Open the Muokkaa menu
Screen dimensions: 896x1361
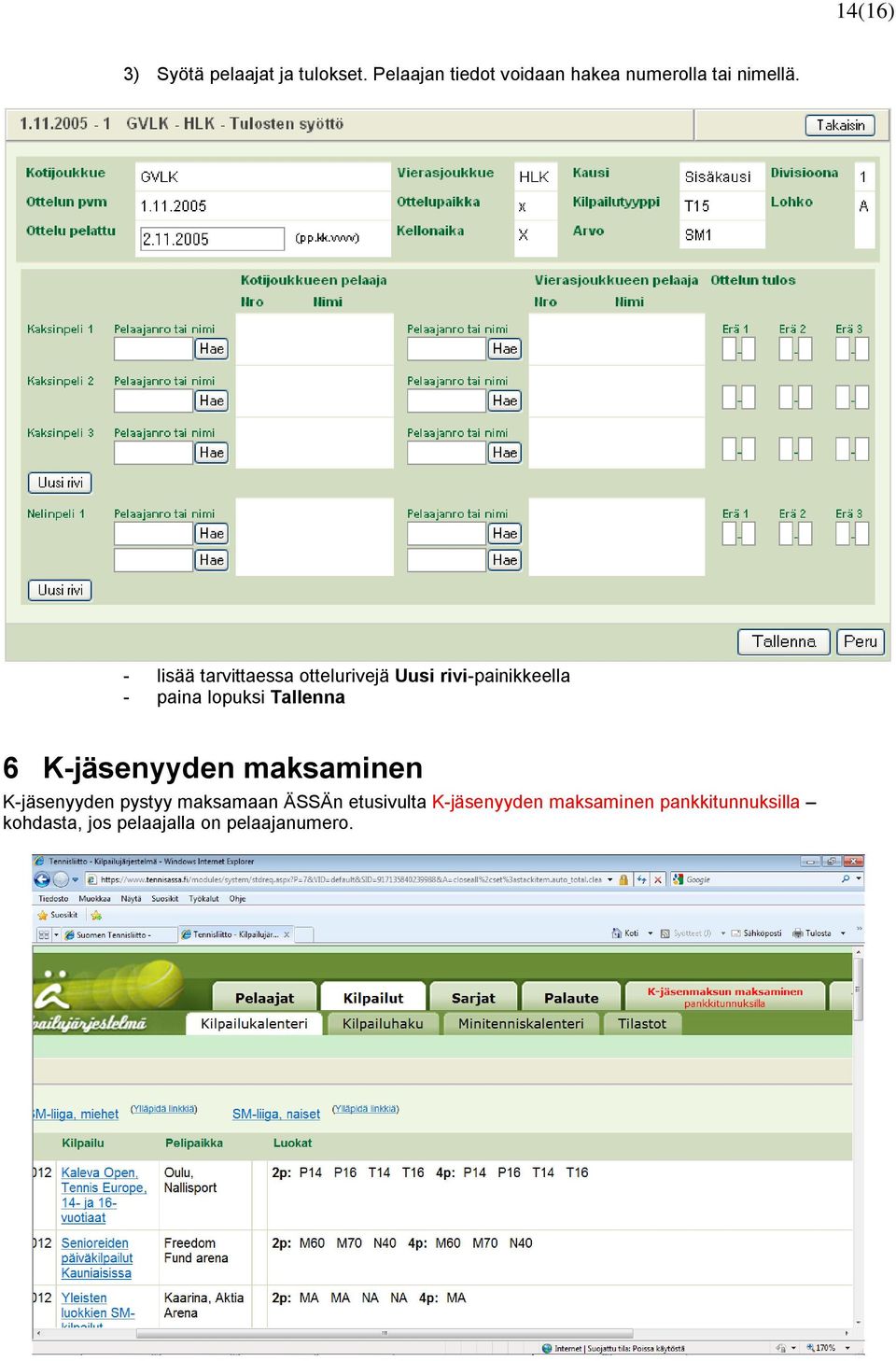(x=94, y=899)
